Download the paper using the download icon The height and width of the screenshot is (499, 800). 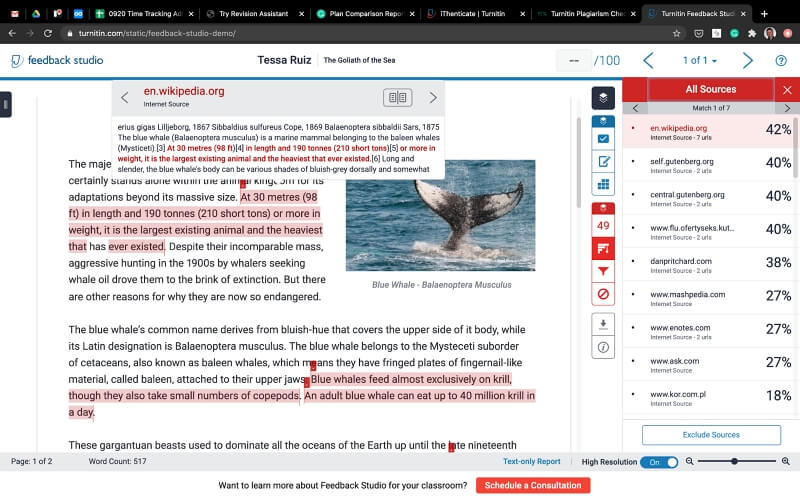(x=603, y=325)
